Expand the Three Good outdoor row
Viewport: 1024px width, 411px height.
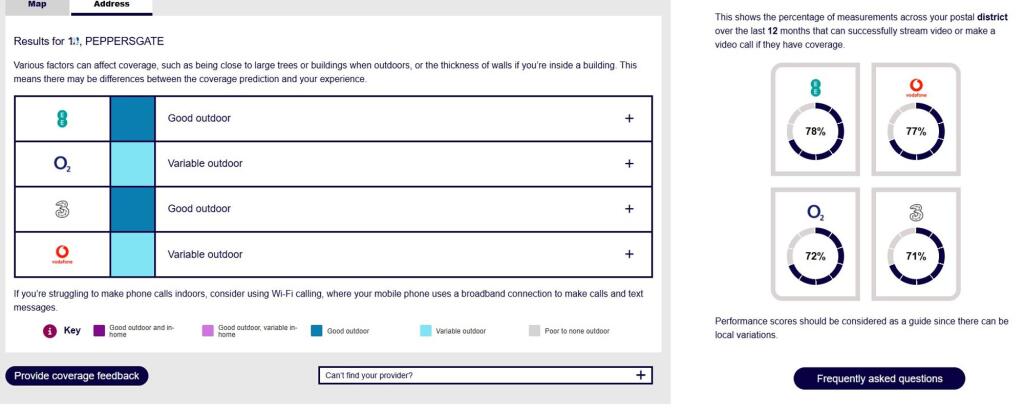(629, 209)
